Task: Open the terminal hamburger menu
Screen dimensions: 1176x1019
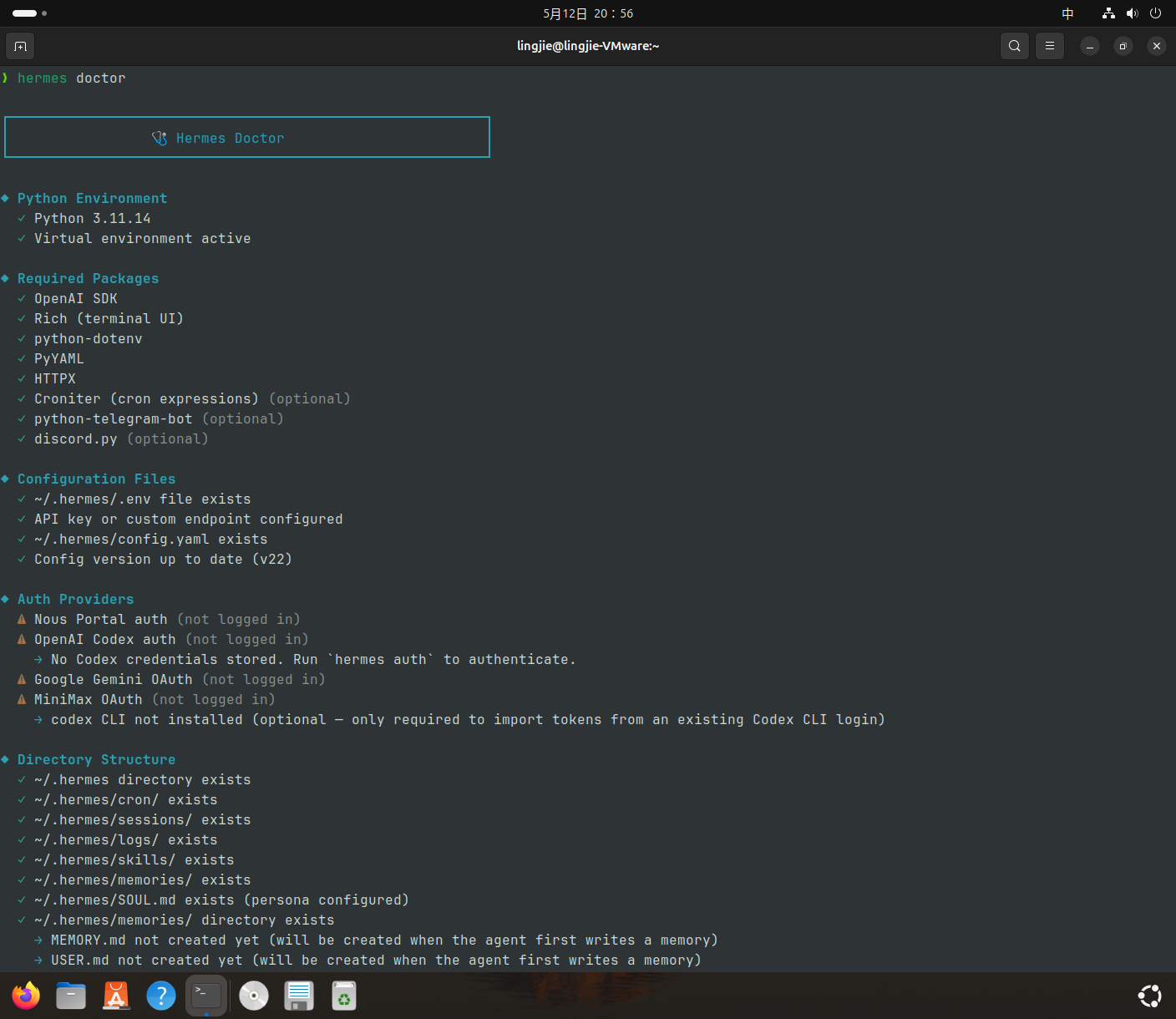Action: tap(1050, 46)
